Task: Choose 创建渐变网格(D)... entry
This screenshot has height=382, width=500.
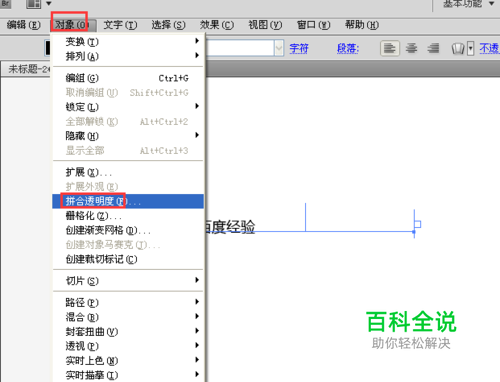Action: click(128, 230)
